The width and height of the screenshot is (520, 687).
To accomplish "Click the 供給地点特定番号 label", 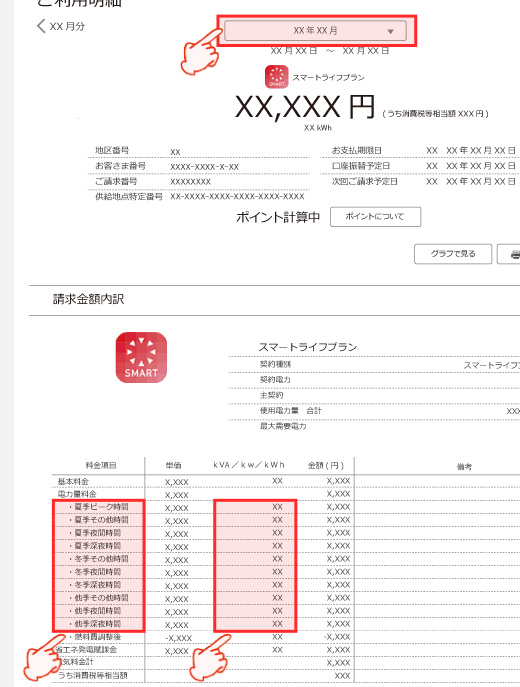I will coord(129,196).
